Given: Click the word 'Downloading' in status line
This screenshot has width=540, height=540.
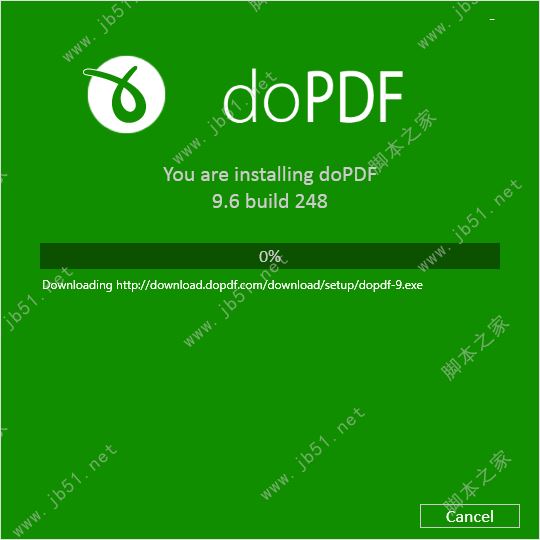Looking at the screenshot, I should point(77,285).
